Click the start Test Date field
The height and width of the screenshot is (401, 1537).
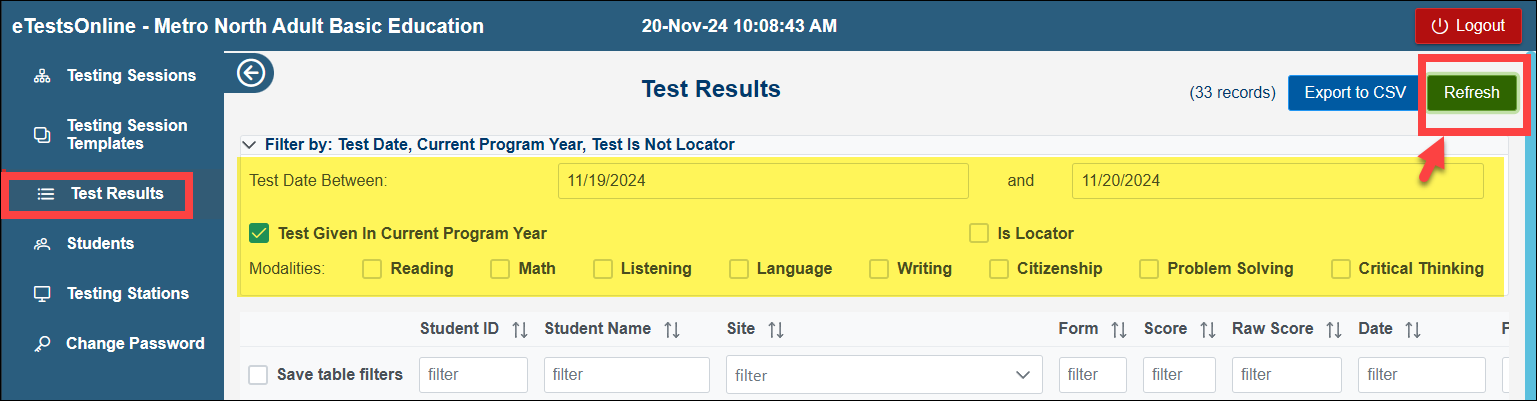763,181
